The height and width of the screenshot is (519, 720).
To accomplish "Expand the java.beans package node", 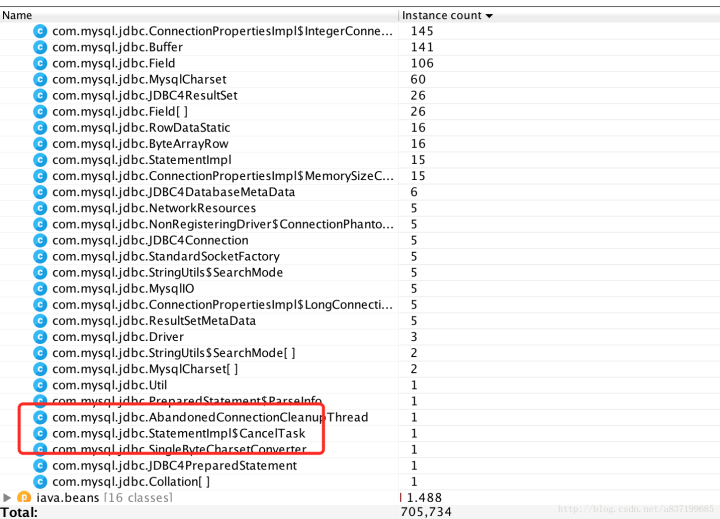I will pyautogui.click(x=7, y=497).
